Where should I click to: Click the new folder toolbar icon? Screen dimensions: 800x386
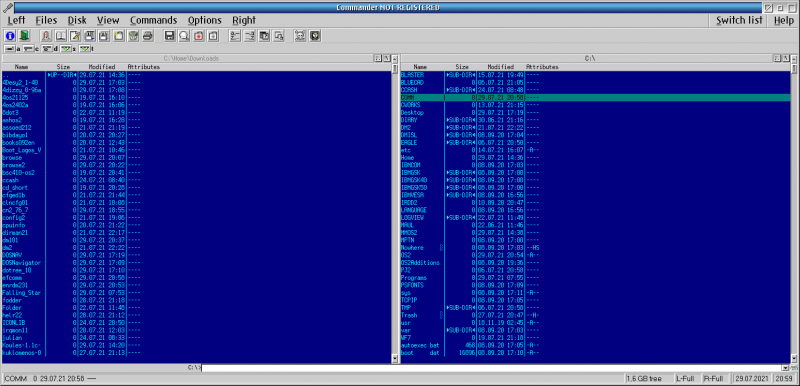point(119,36)
